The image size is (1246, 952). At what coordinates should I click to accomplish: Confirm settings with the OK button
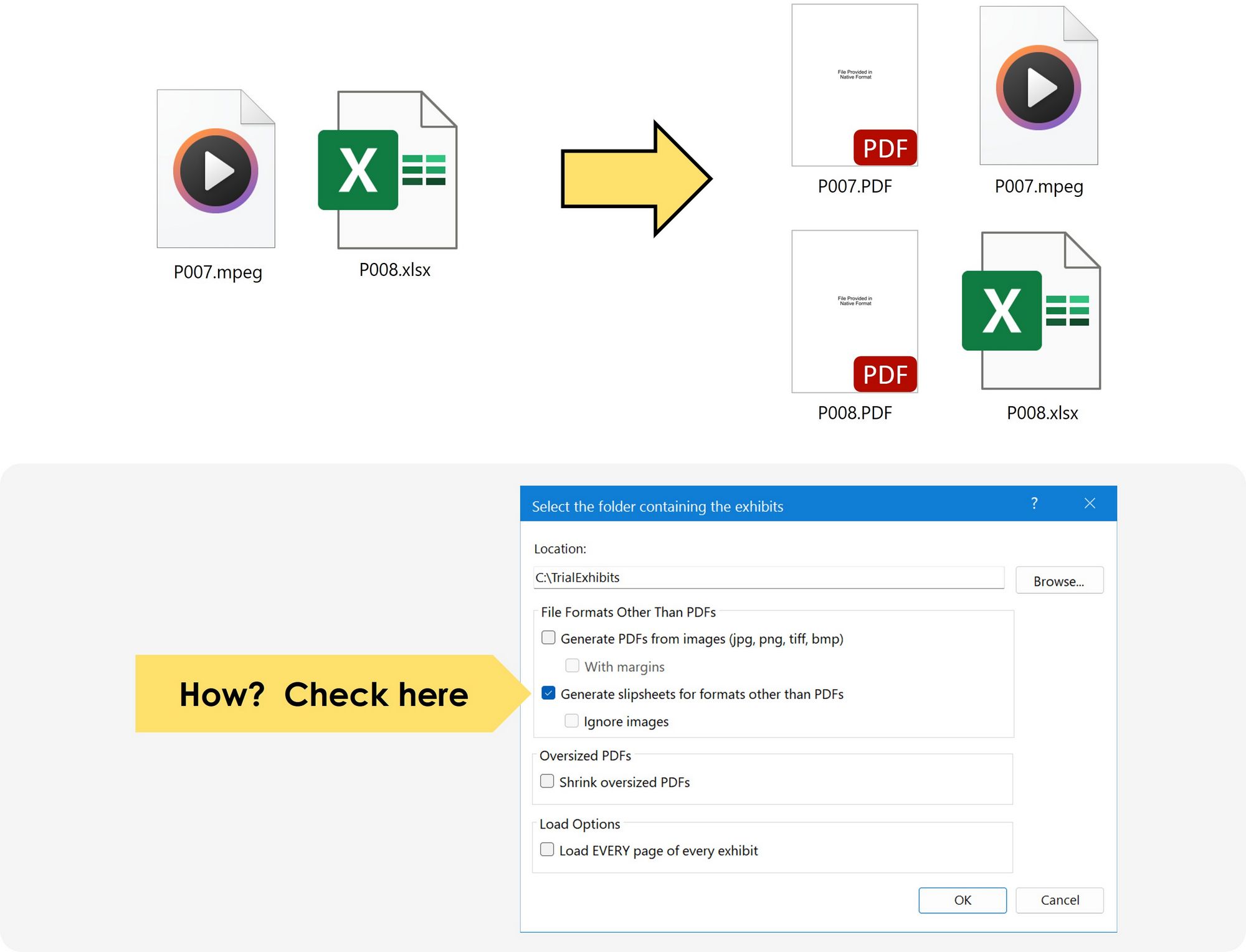pyautogui.click(x=963, y=900)
